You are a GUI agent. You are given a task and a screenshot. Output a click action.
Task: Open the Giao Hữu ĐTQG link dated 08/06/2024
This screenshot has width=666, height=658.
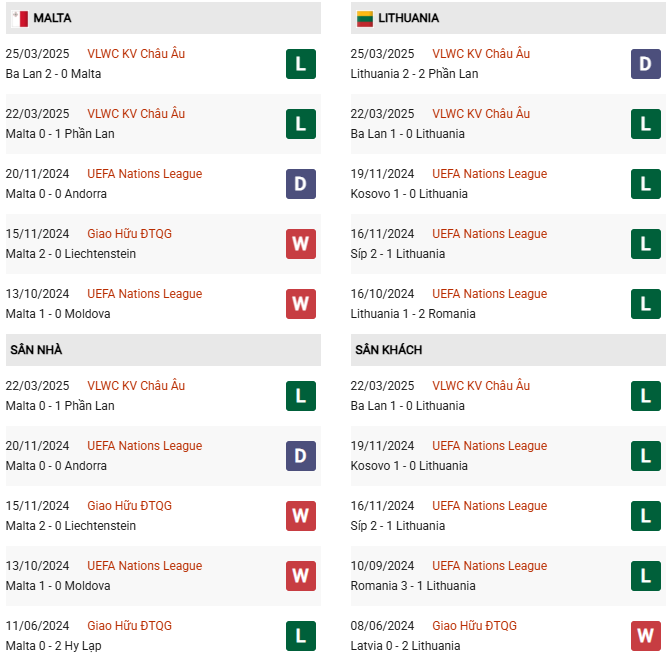[x=474, y=626]
